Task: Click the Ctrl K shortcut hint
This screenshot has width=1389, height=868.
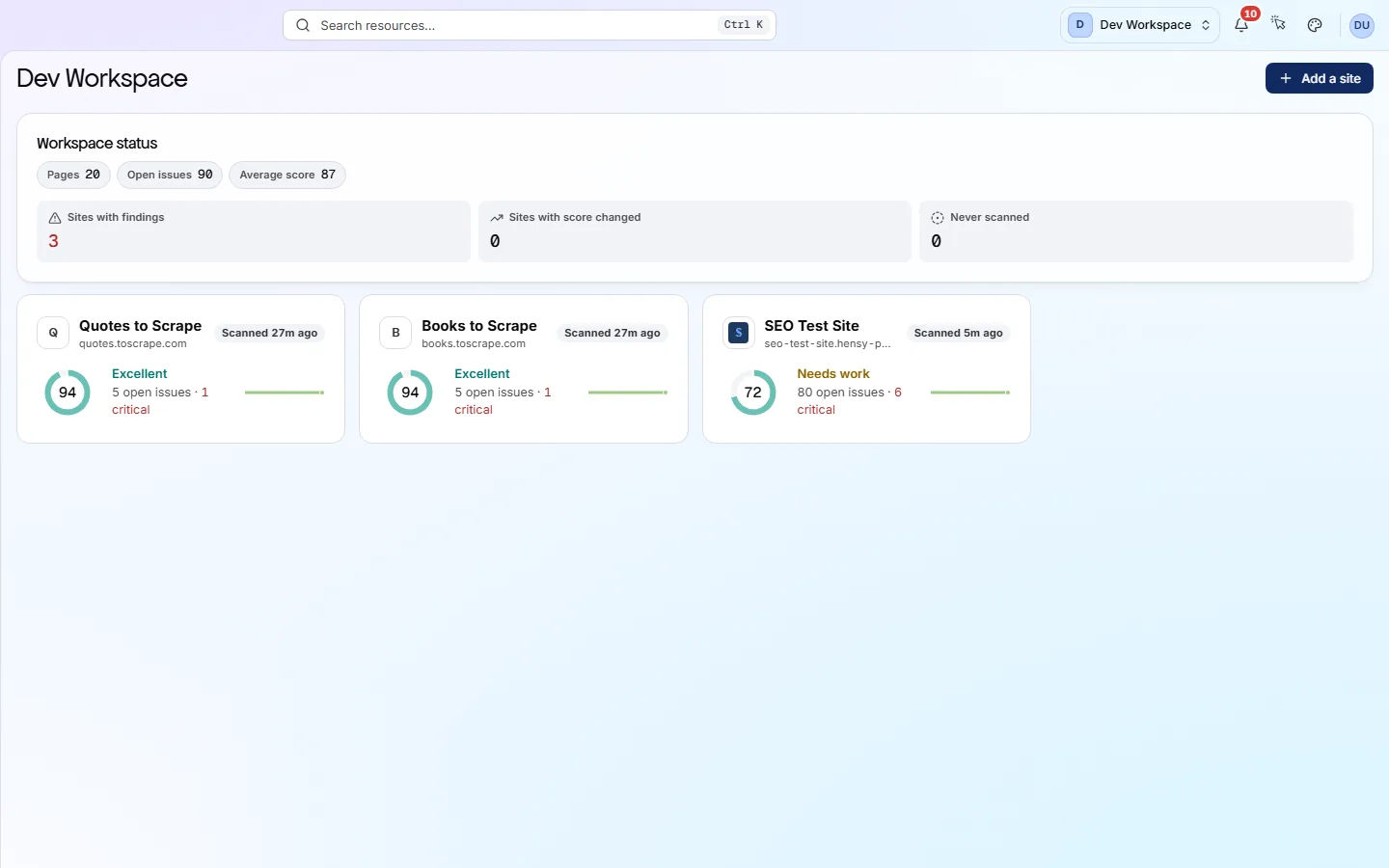Action: (x=744, y=25)
